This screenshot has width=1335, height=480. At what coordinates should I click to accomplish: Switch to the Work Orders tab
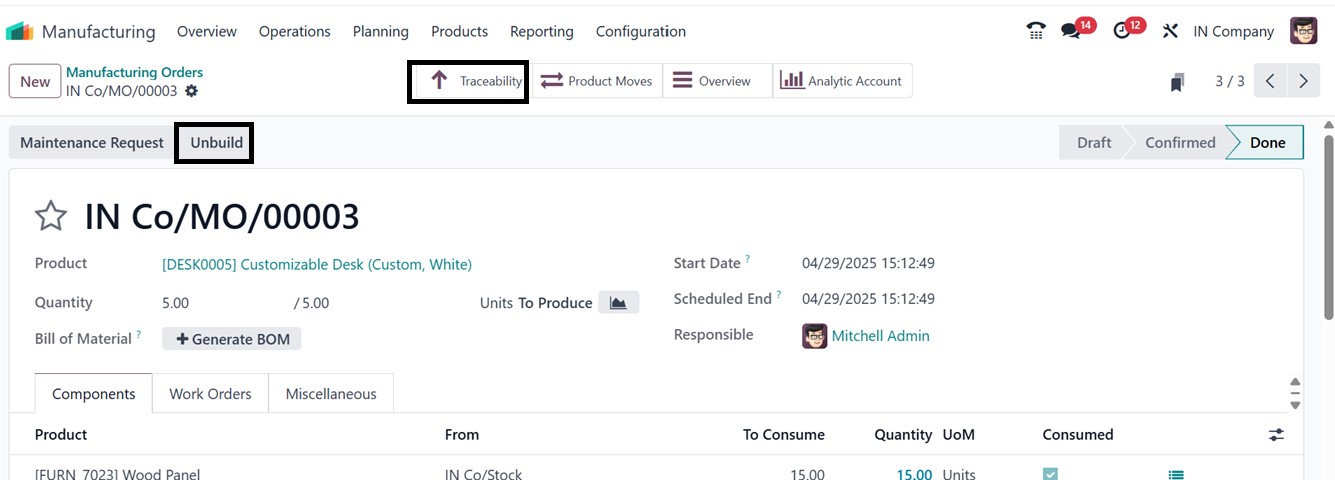pyautogui.click(x=210, y=394)
